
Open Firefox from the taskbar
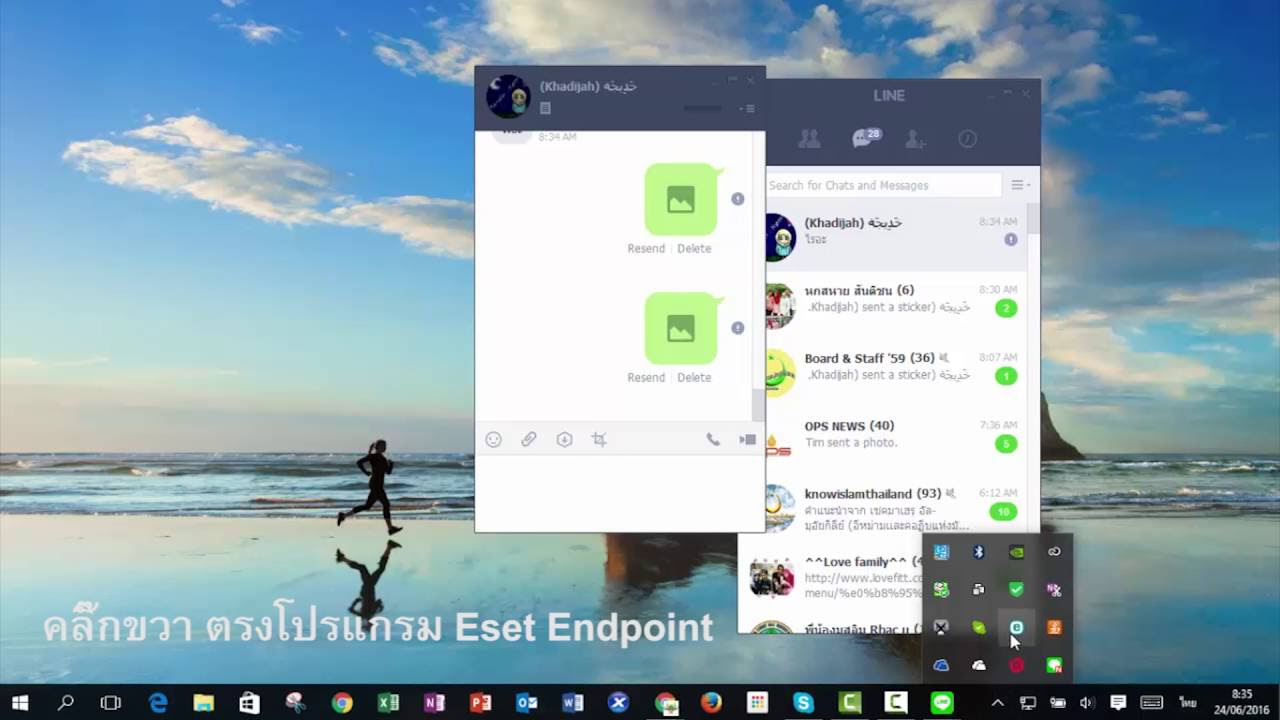pos(711,703)
